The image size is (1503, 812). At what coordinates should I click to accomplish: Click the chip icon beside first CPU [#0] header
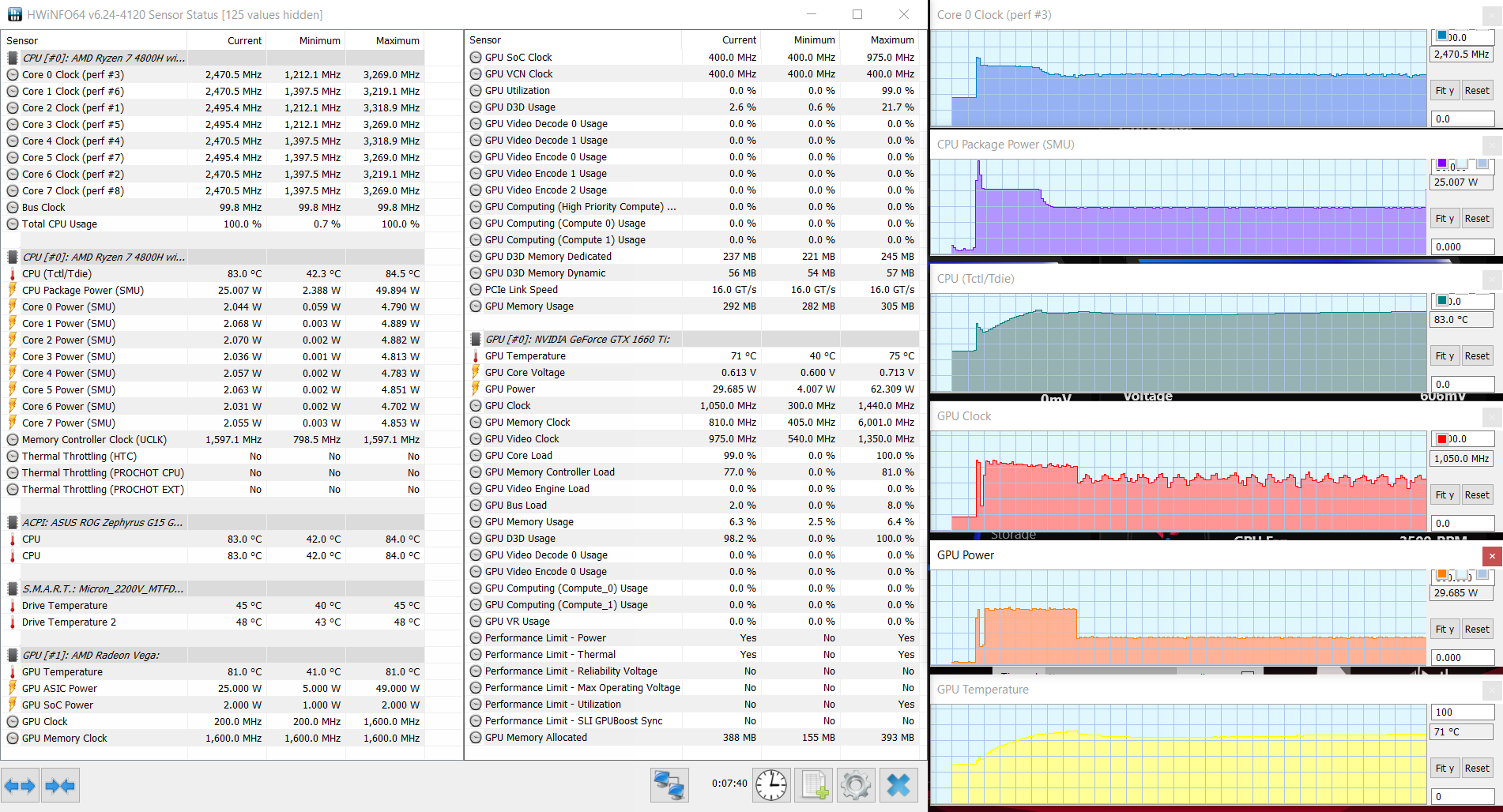tap(13, 58)
